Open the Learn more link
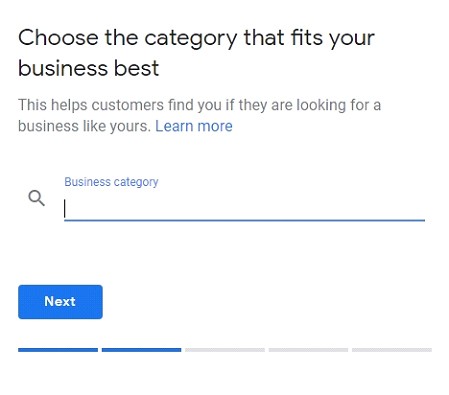The image size is (449, 395). pos(194,126)
